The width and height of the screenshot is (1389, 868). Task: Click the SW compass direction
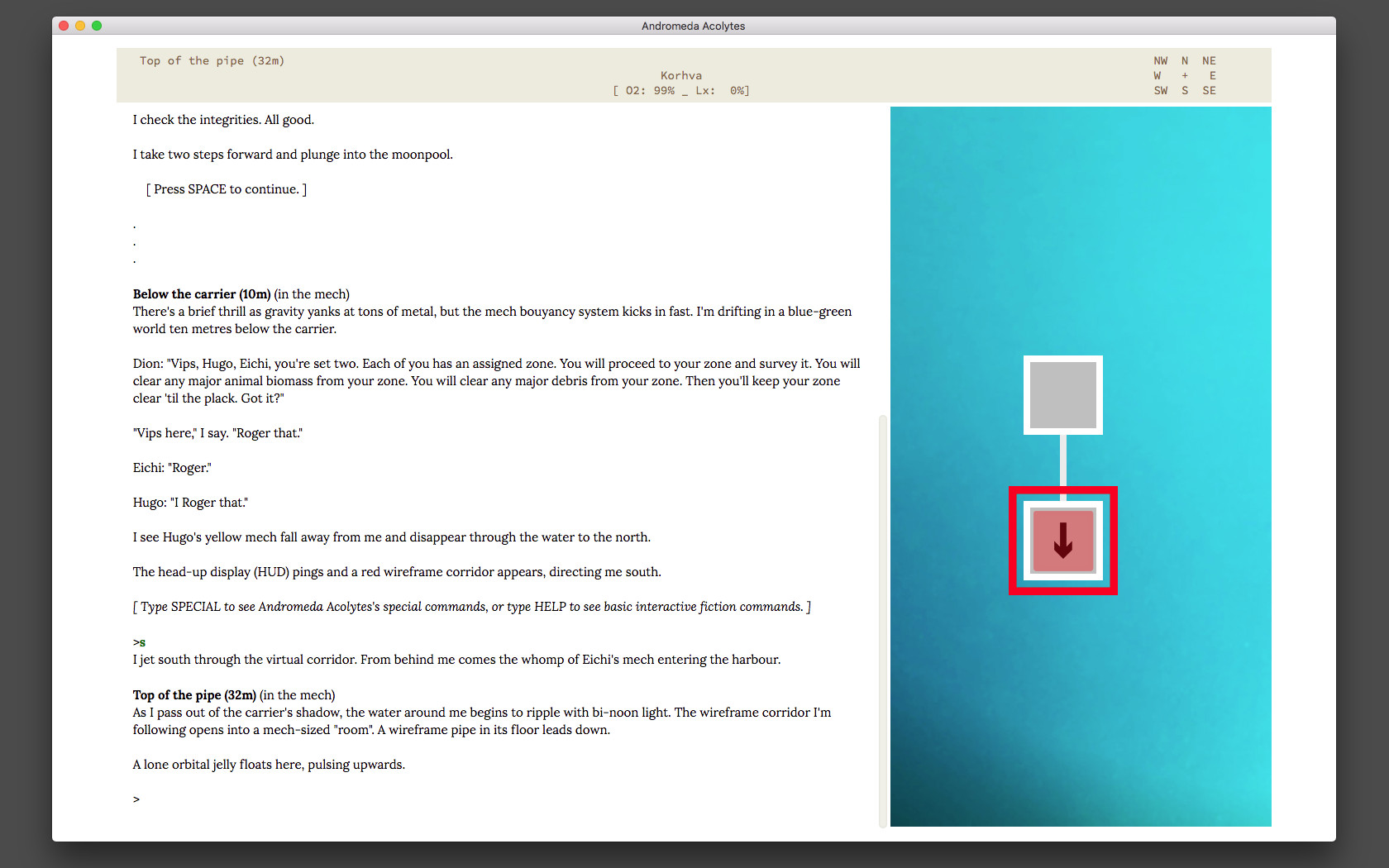(x=1161, y=91)
